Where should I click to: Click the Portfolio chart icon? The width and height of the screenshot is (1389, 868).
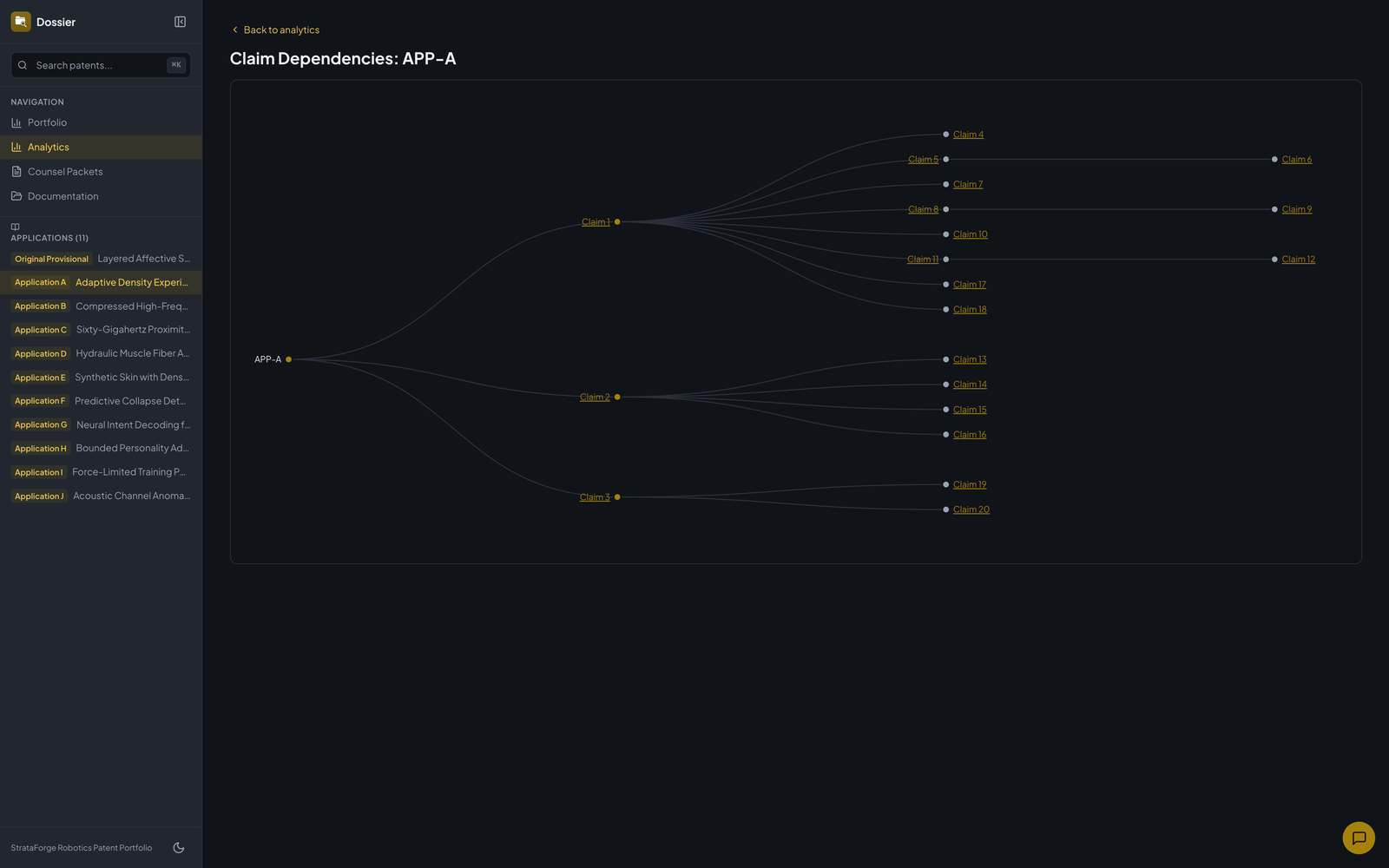click(16, 122)
